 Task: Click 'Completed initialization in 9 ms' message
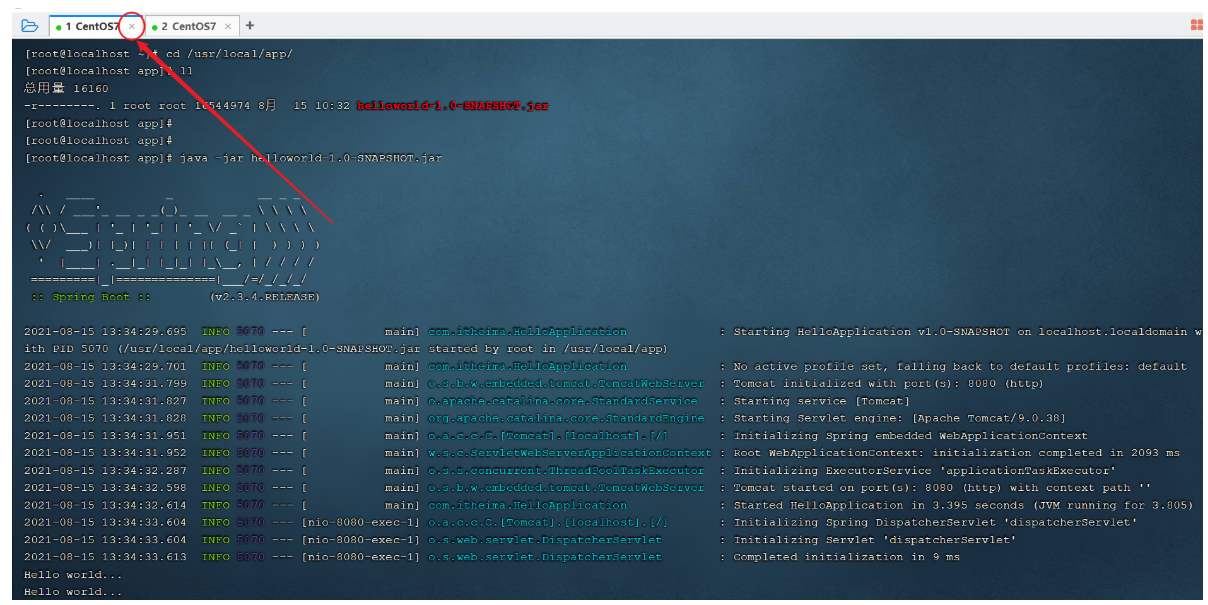tap(847, 557)
